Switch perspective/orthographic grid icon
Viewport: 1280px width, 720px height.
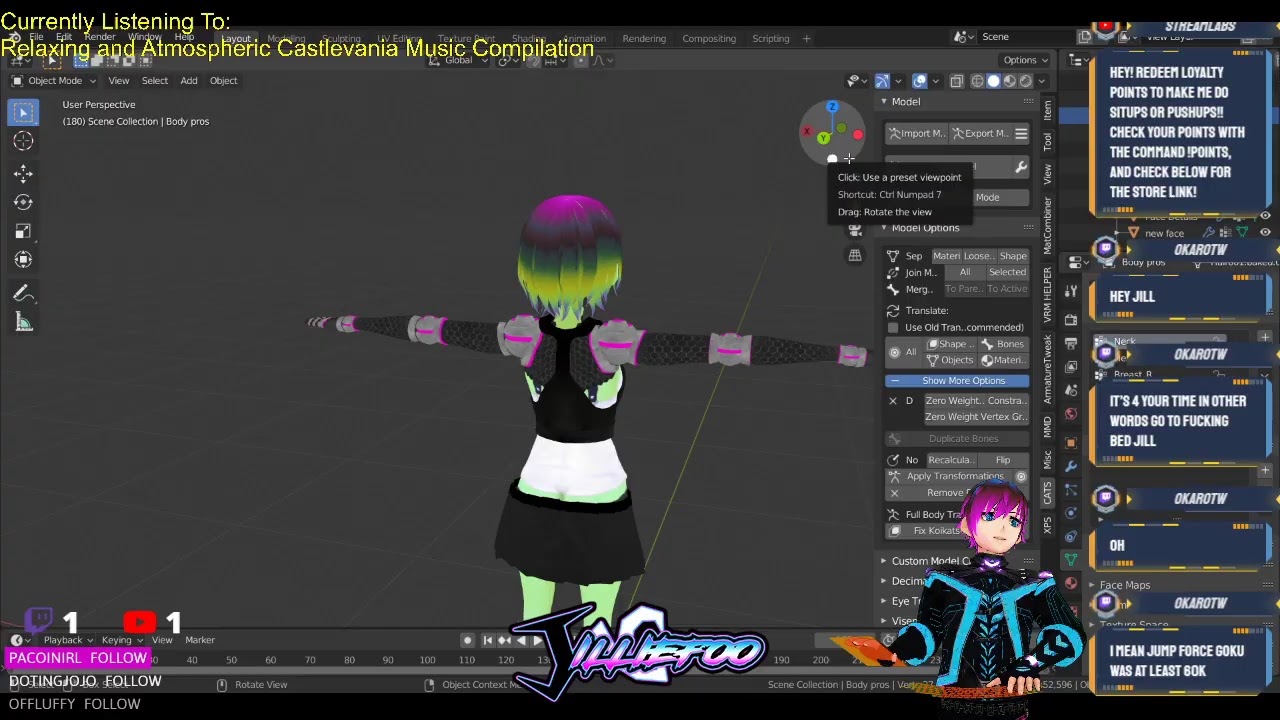click(855, 256)
